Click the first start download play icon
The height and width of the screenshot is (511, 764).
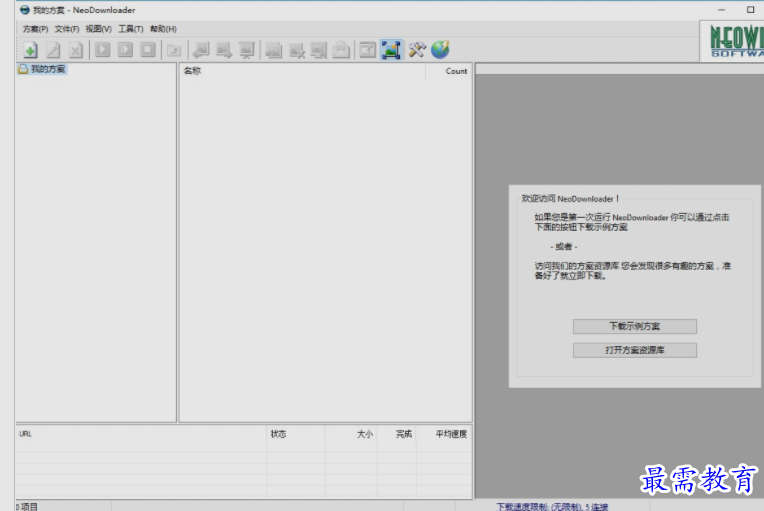(x=103, y=49)
